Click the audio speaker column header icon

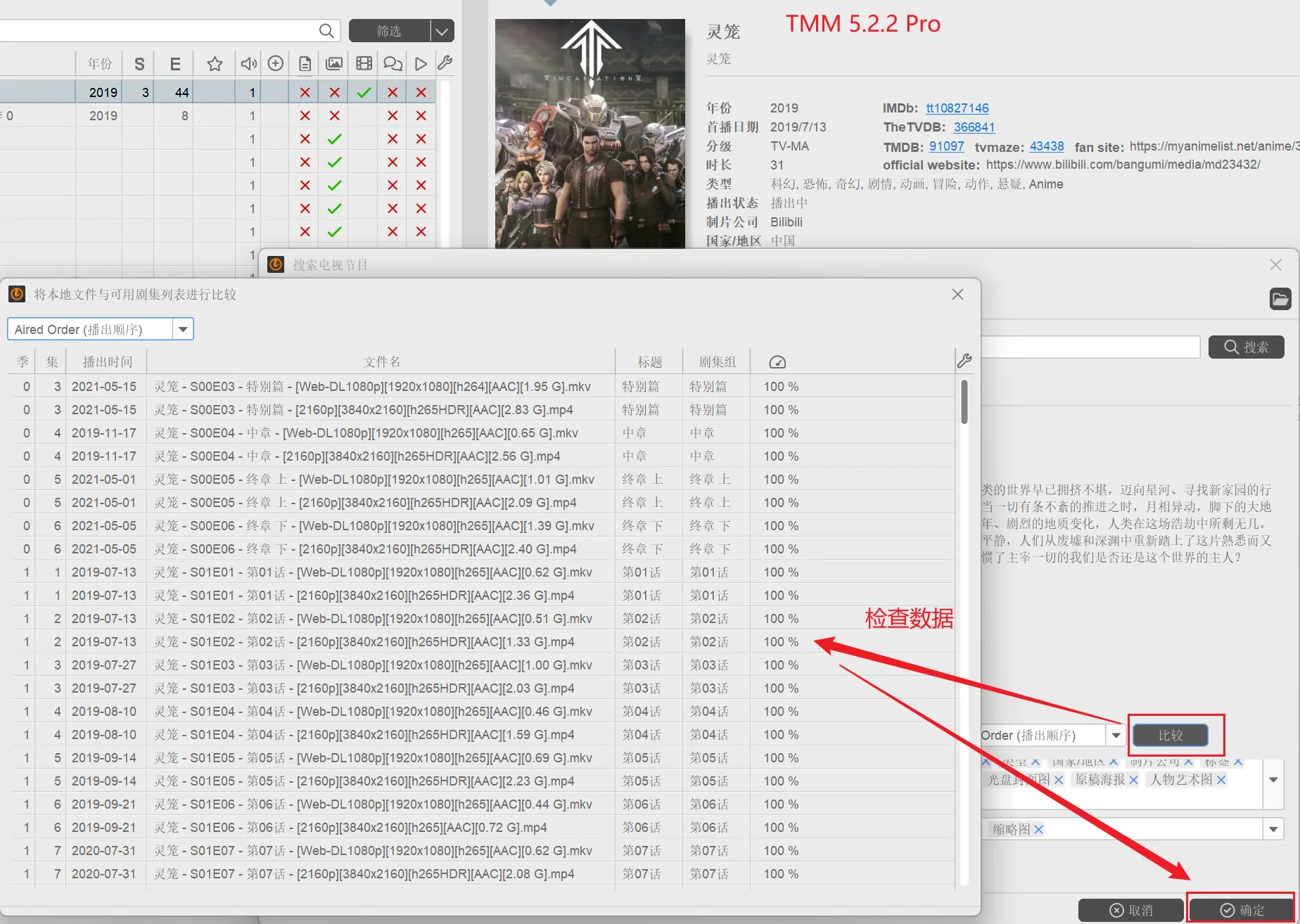248,64
